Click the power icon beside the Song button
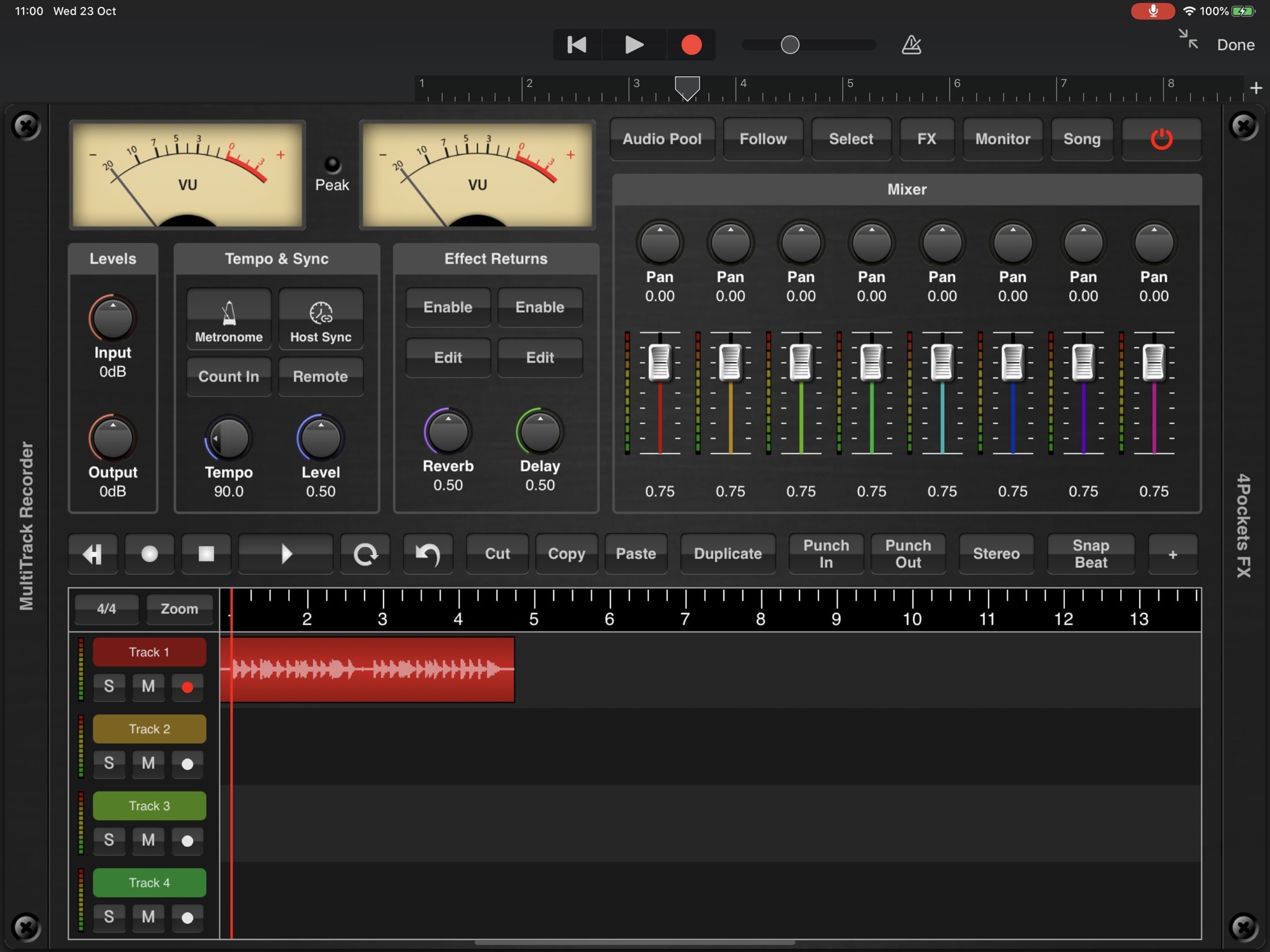This screenshot has height=952, width=1270. [1160, 139]
